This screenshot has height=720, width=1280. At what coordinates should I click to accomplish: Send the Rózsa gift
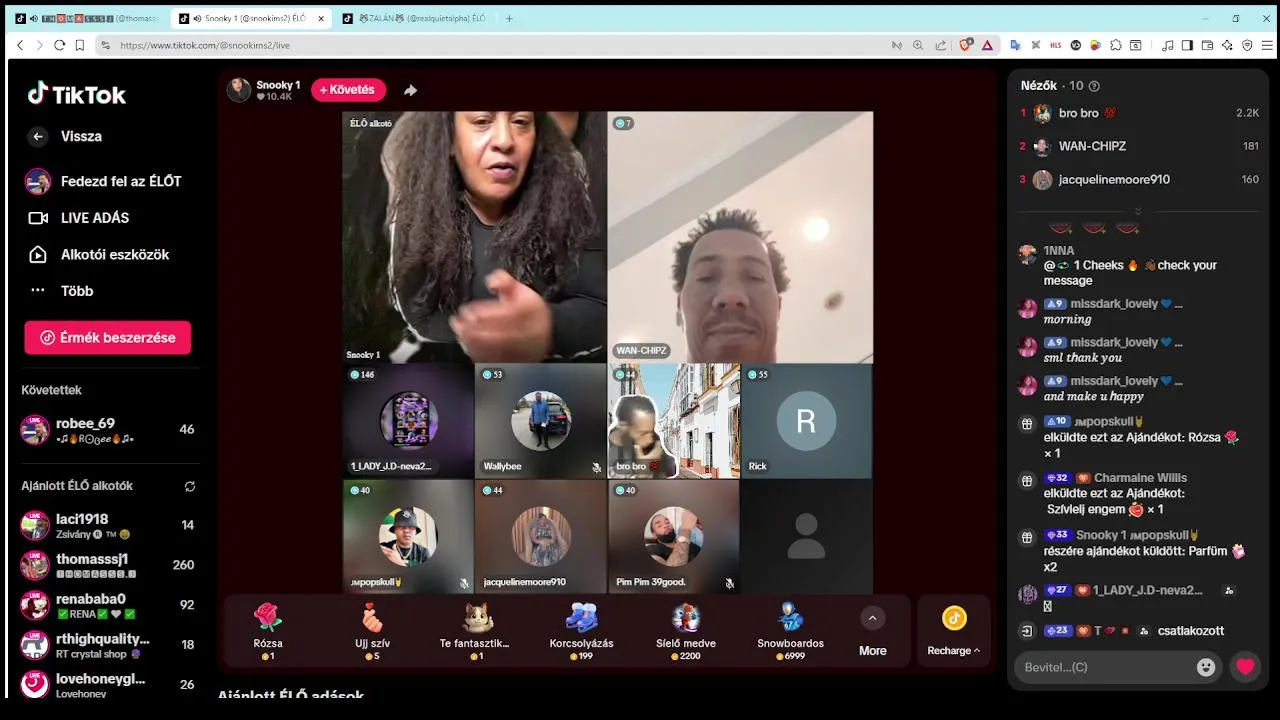coord(268,630)
